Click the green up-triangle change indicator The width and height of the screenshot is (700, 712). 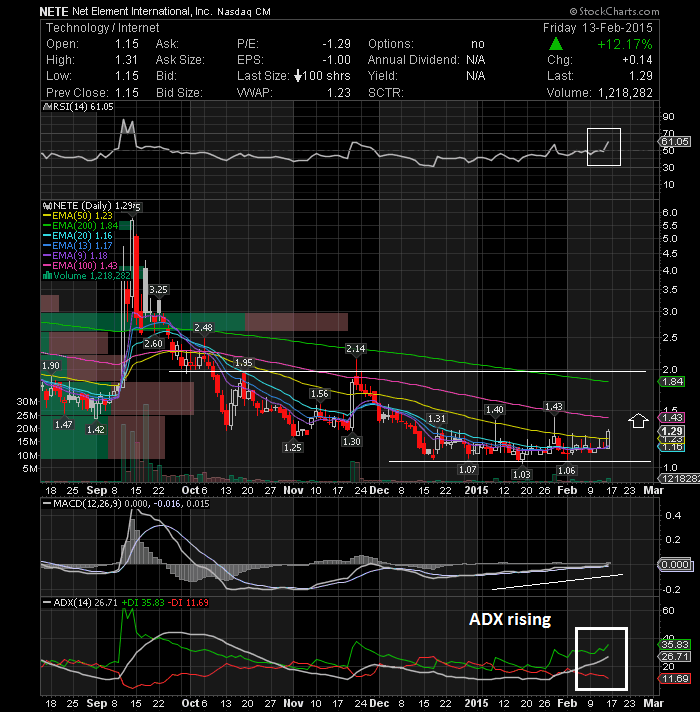point(556,44)
